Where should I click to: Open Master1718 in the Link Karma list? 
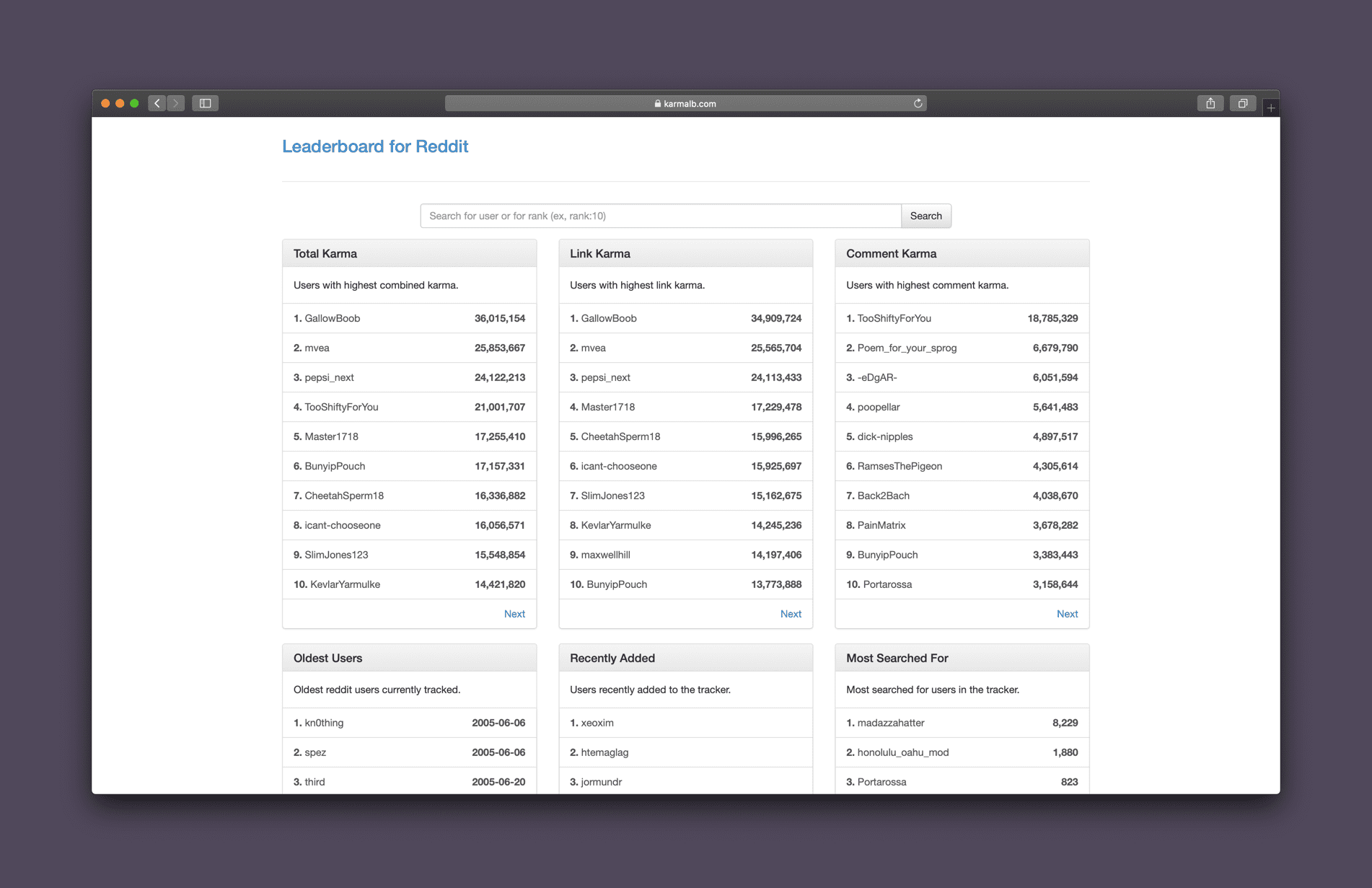608,407
